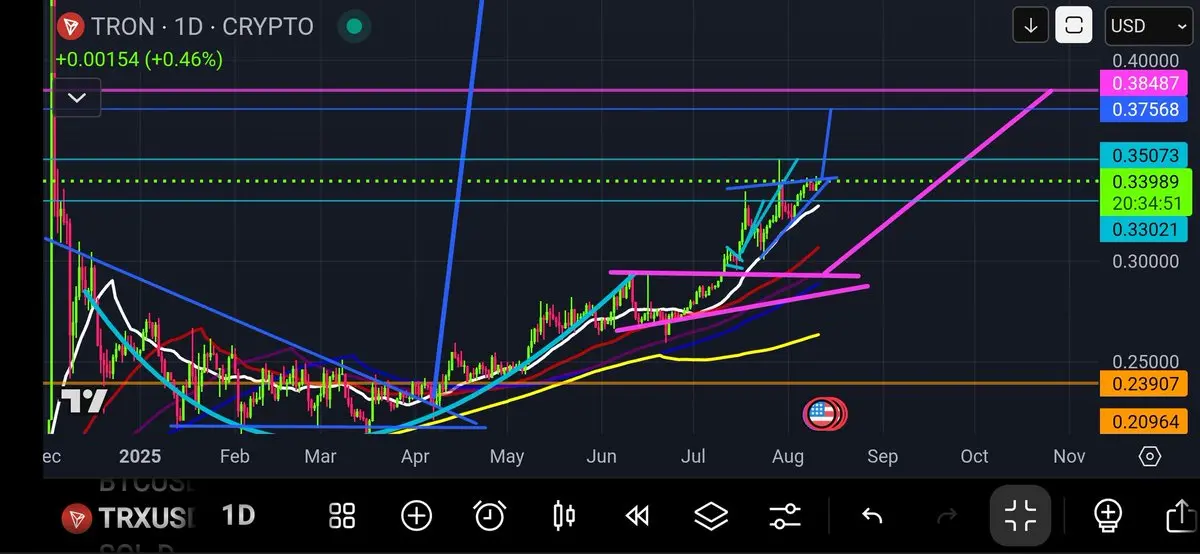The height and width of the screenshot is (554, 1200).
Task: Share chart with the upload icon
Action: pyautogui.click(x=1182, y=516)
